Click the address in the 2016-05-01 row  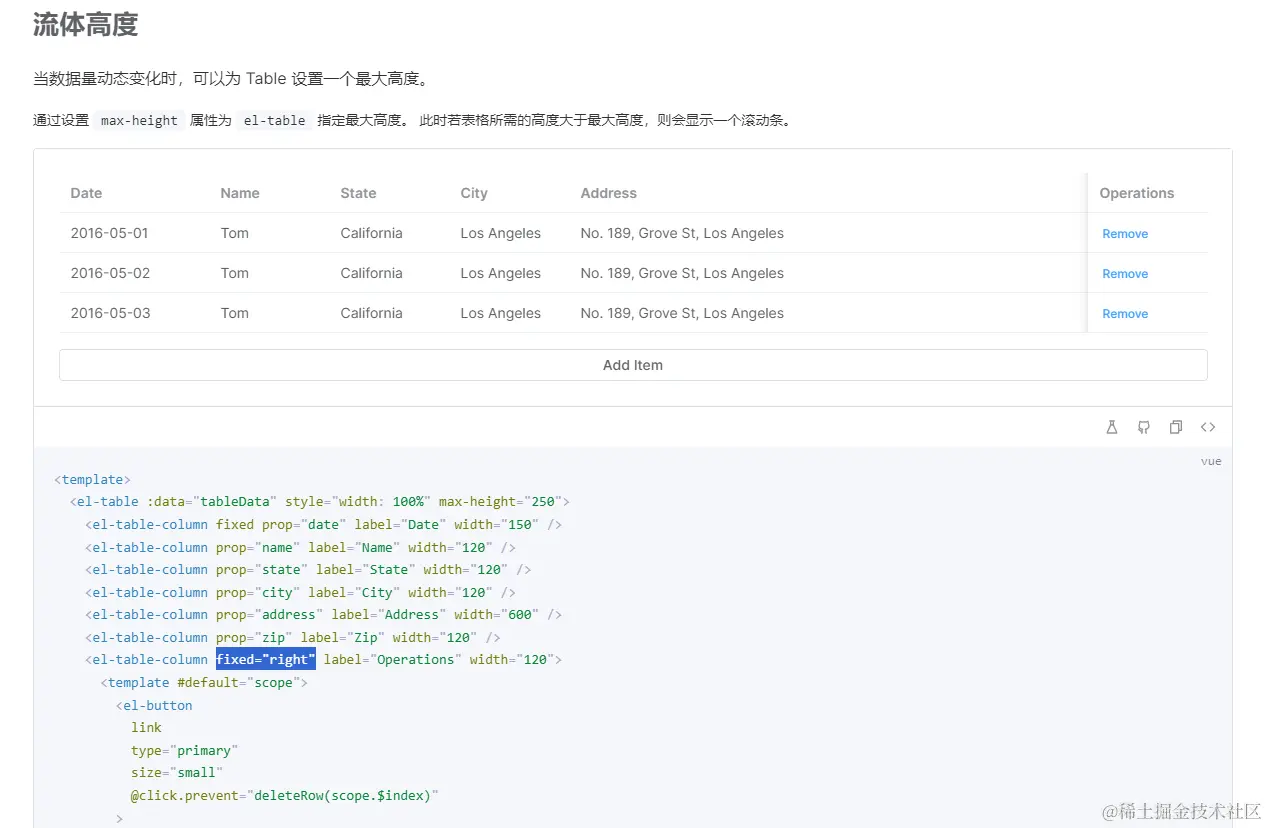682,233
